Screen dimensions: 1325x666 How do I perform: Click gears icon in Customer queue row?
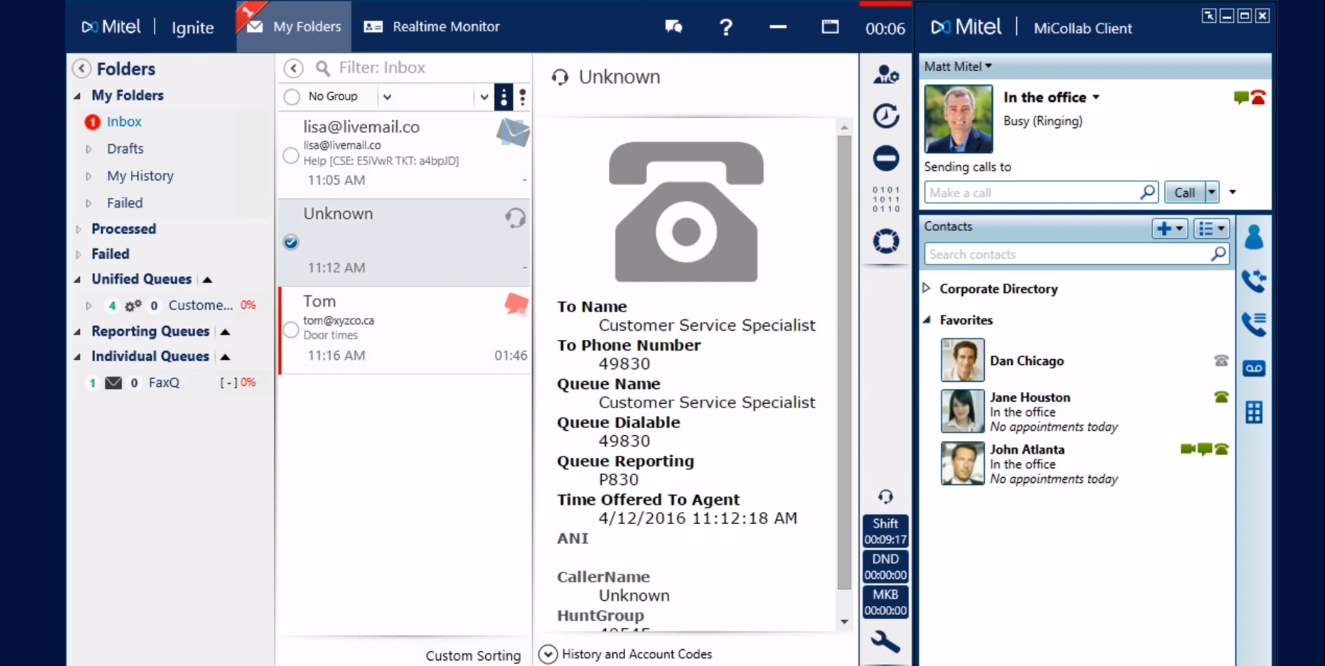132,305
